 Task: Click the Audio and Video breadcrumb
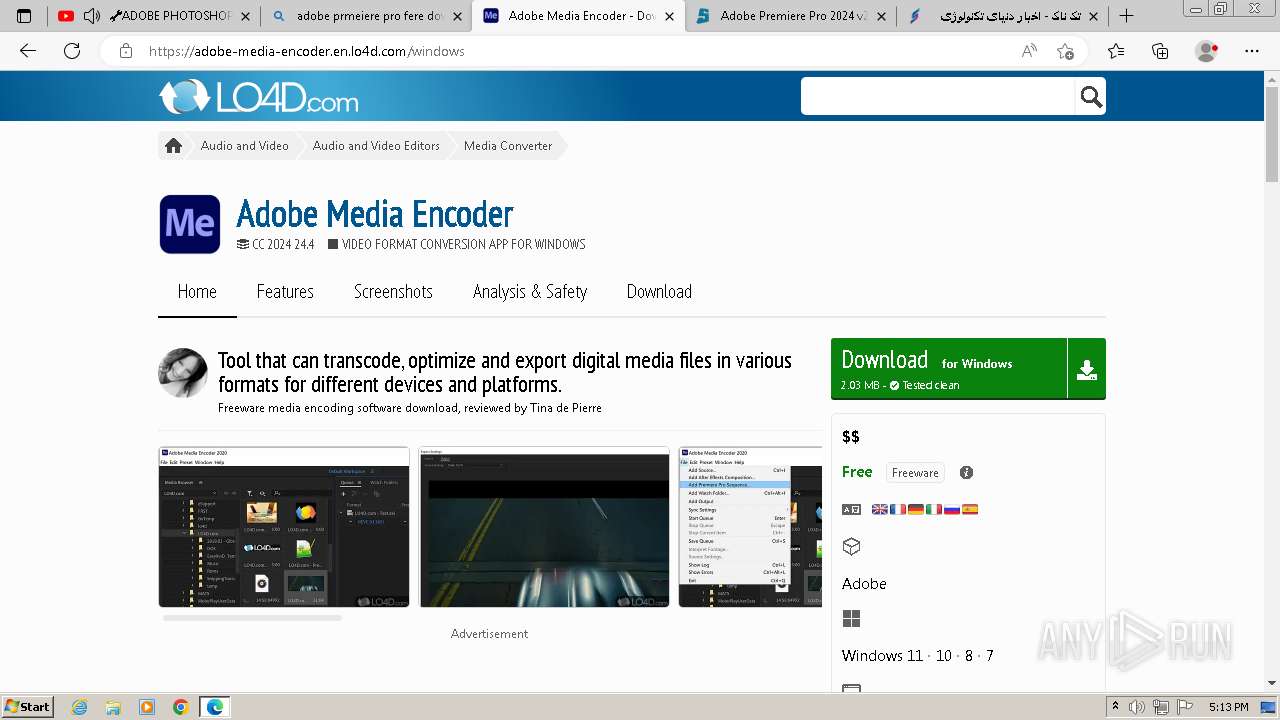pyautogui.click(x=245, y=146)
